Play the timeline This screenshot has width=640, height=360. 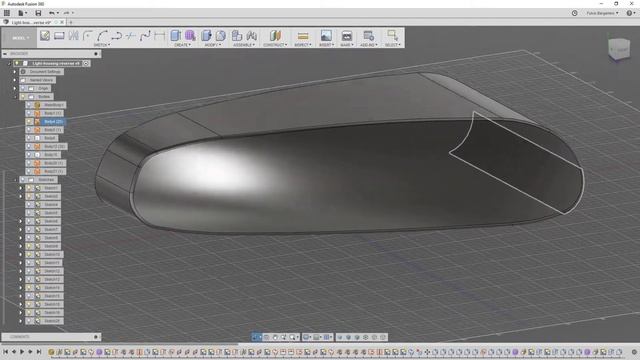(22, 351)
